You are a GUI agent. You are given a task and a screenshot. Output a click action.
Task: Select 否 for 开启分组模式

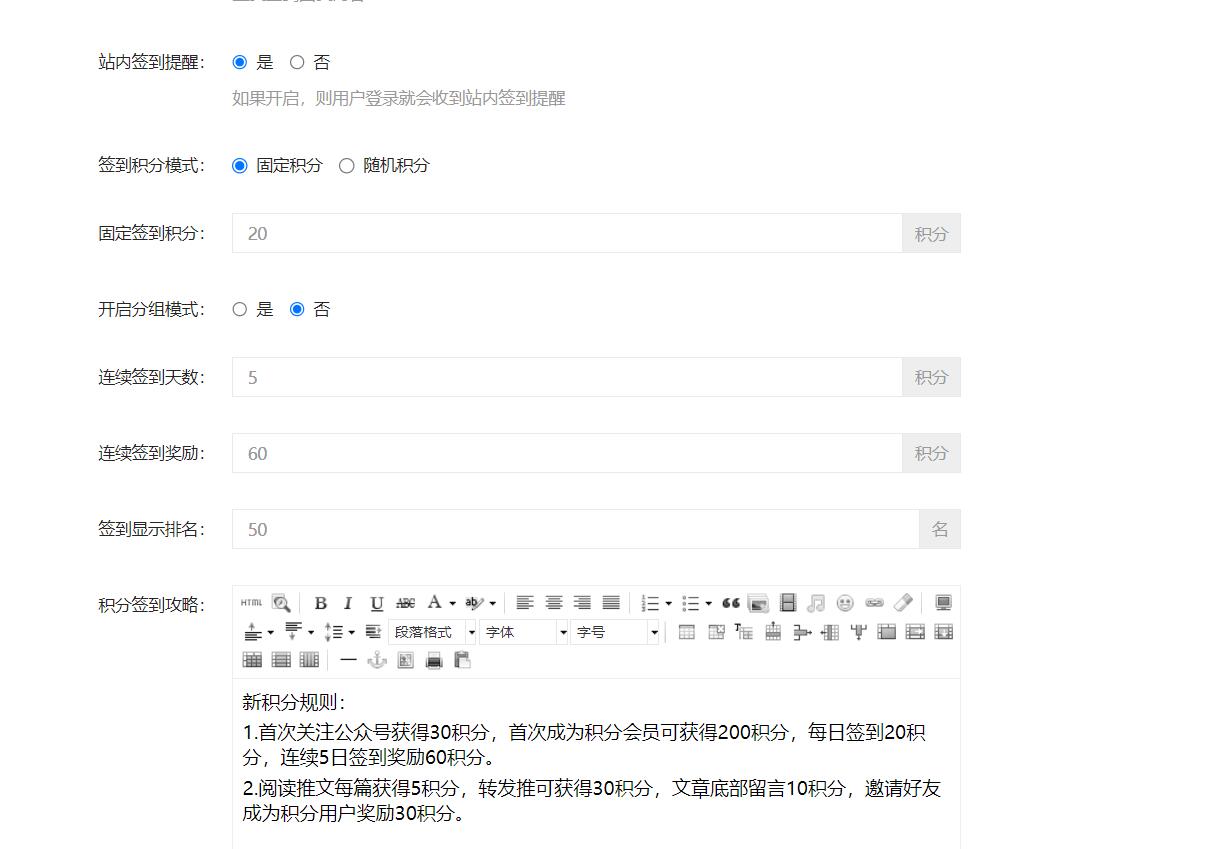point(297,310)
